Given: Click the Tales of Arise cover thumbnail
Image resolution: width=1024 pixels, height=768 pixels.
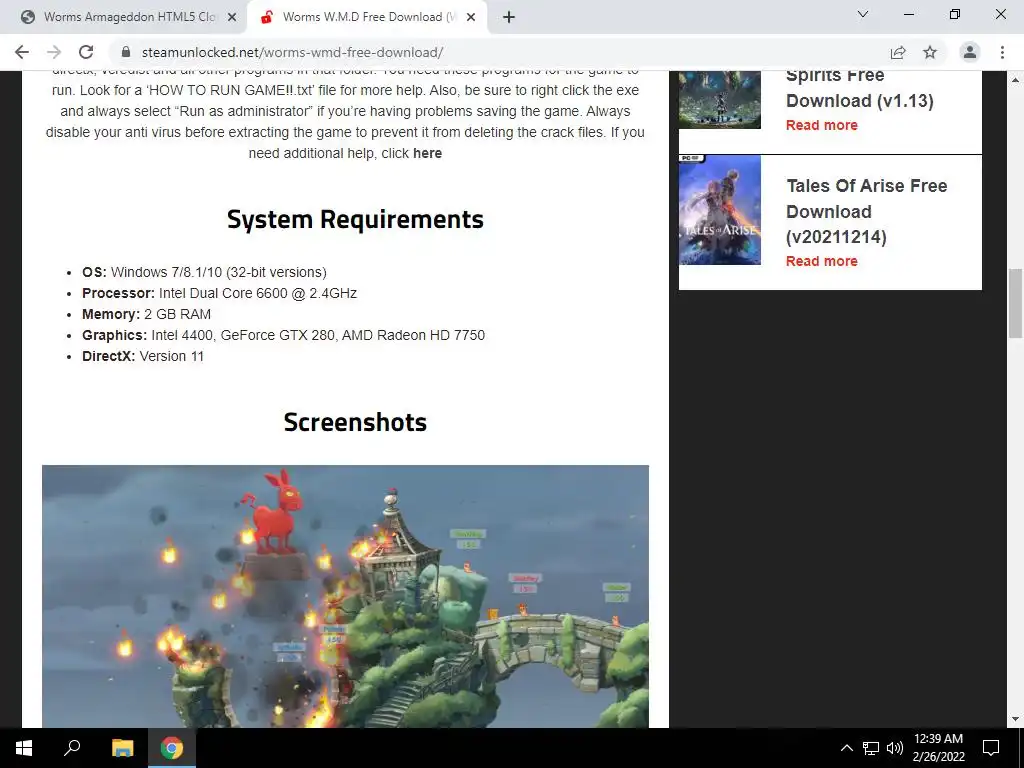Looking at the screenshot, I should click(720, 210).
